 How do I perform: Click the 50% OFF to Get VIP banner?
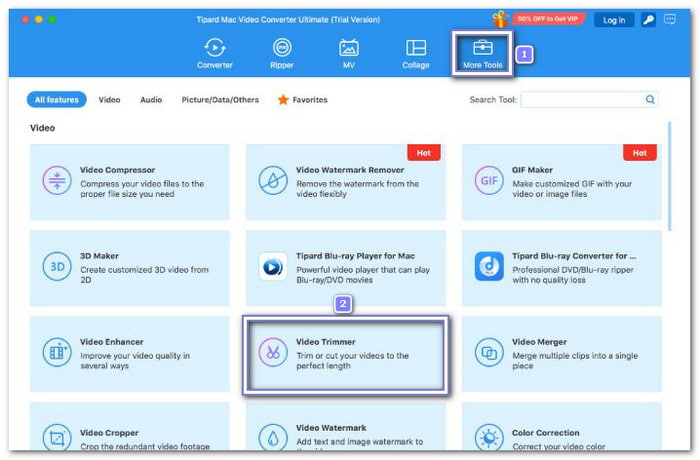click(x=548, y=19)
